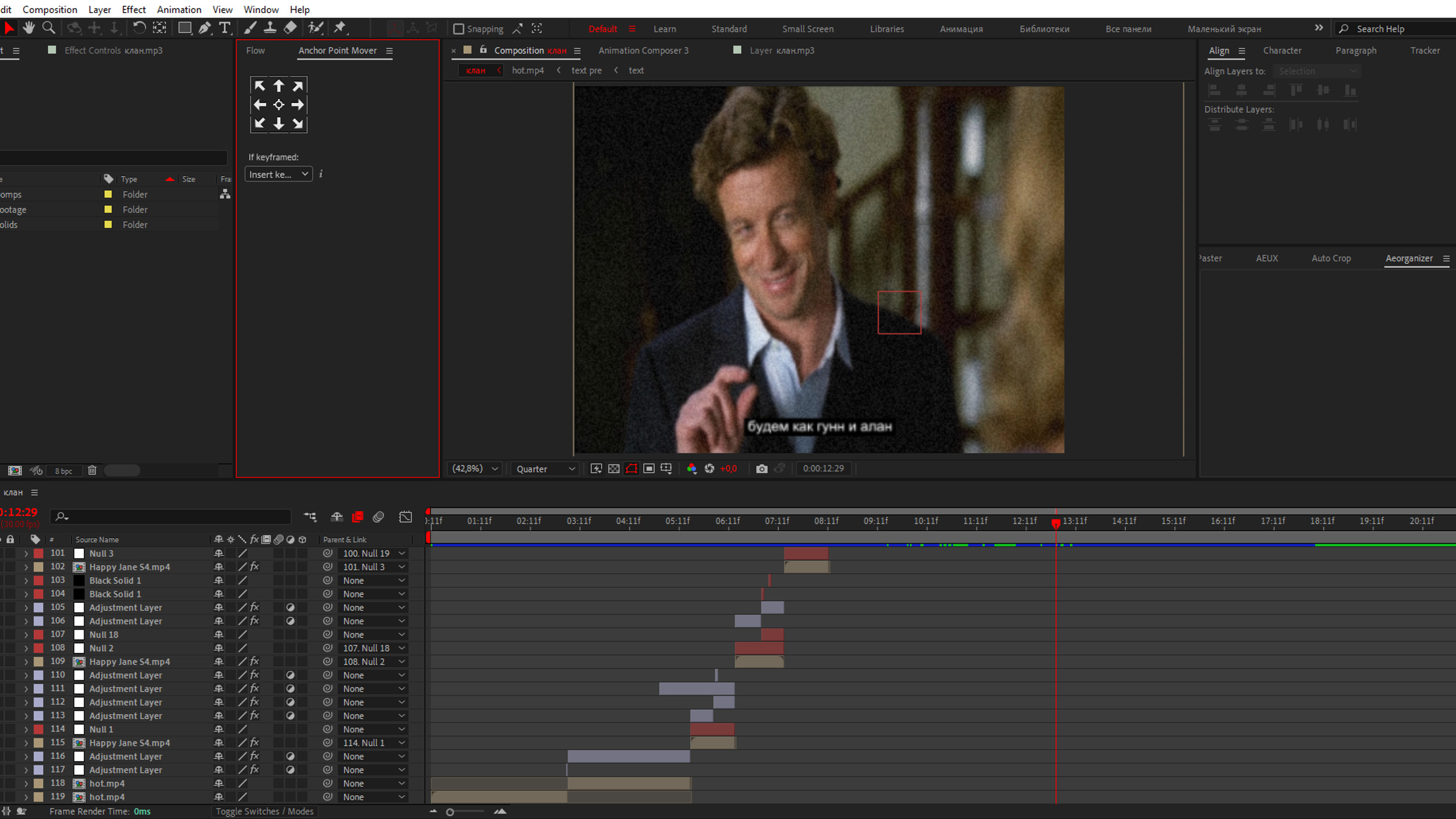This screenshot has width=1456, height=819.
Task: Toggle adjustment layer switch for layer 105
Action: pos(290,607)
